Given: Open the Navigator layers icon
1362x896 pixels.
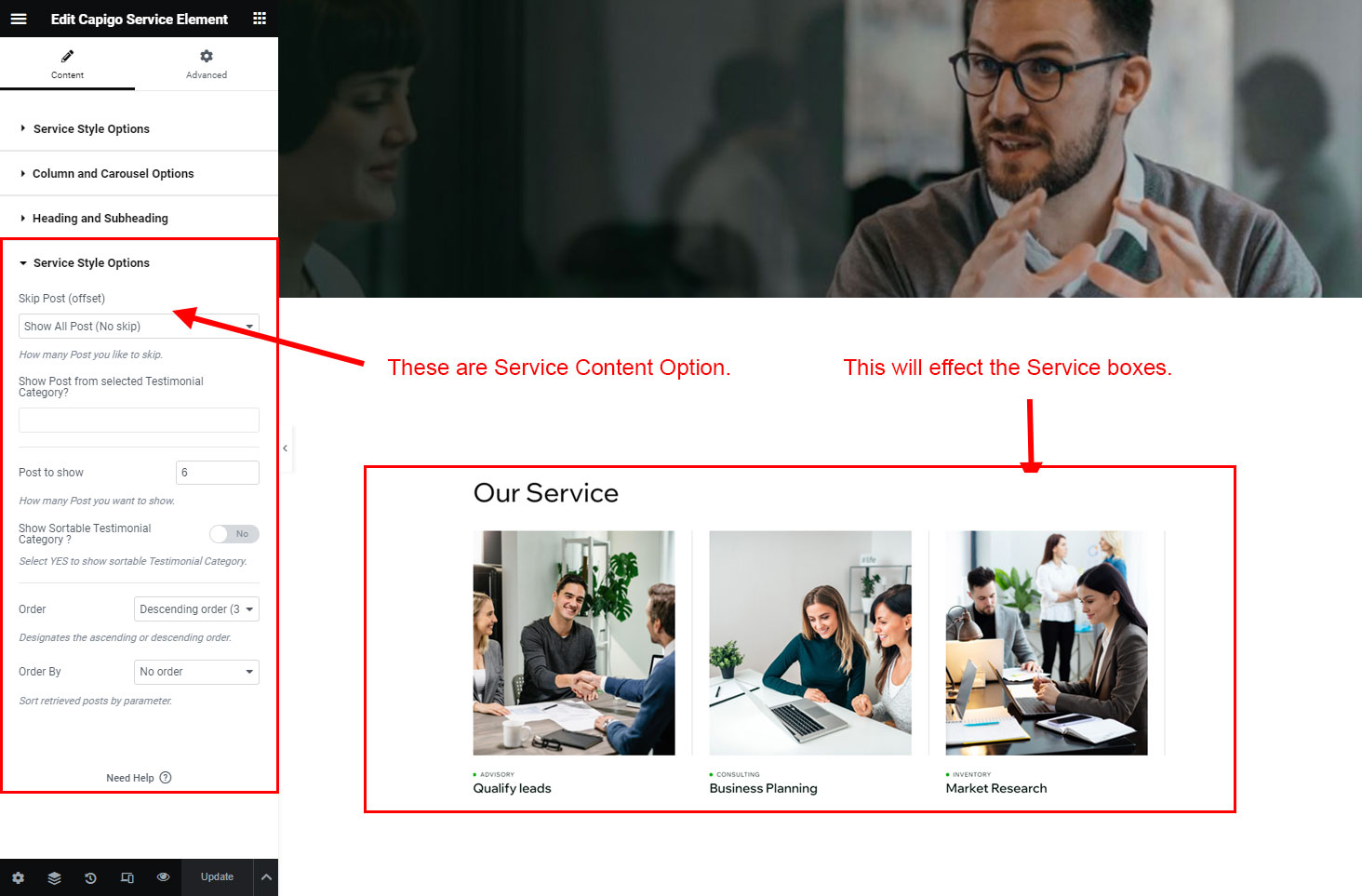Looking at the screenshot, I should (54, 877).
